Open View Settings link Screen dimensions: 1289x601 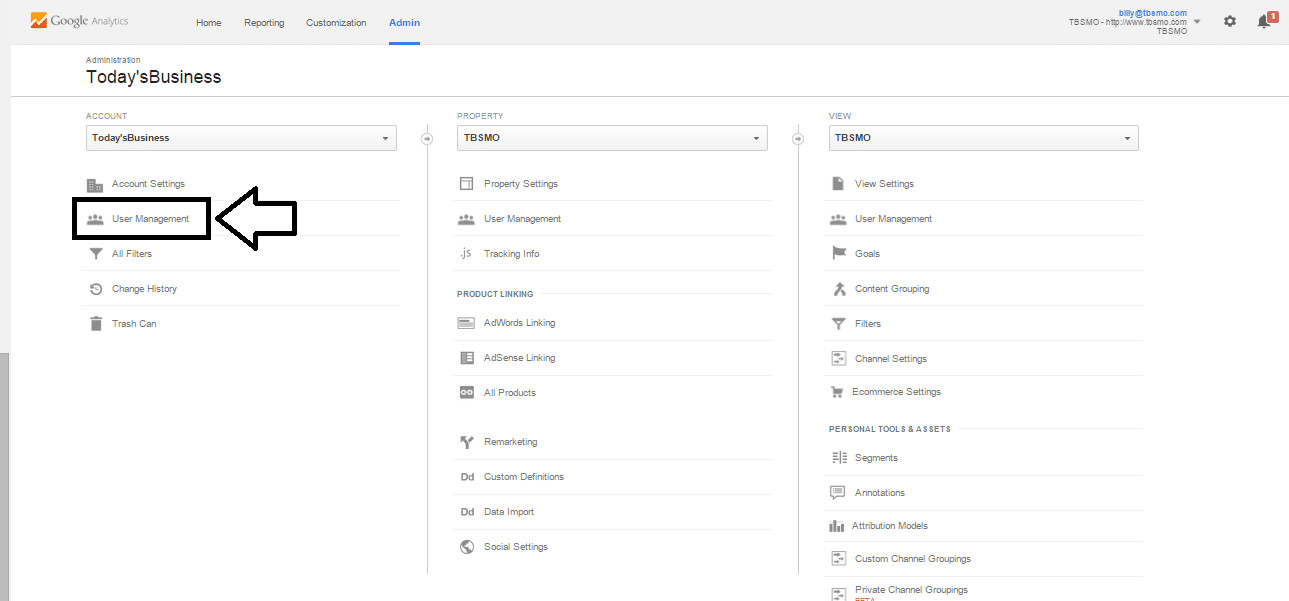tap(884, 184)
